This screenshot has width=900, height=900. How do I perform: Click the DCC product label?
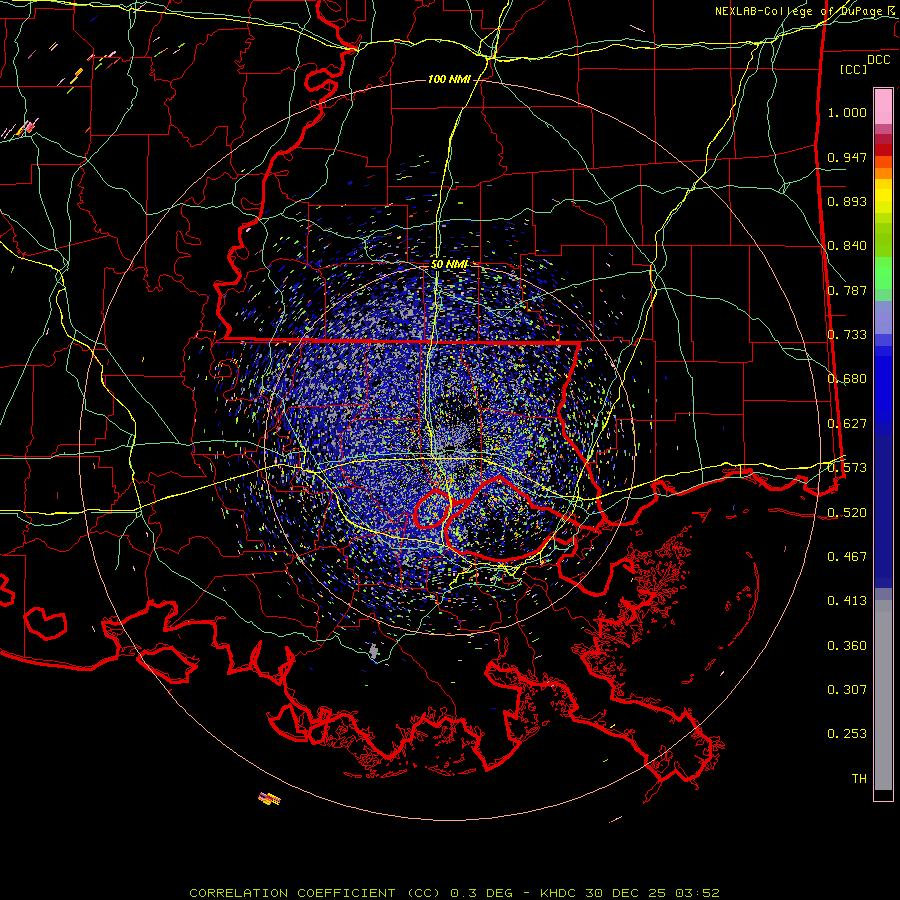pyautogui.click(x=878, y=60)
